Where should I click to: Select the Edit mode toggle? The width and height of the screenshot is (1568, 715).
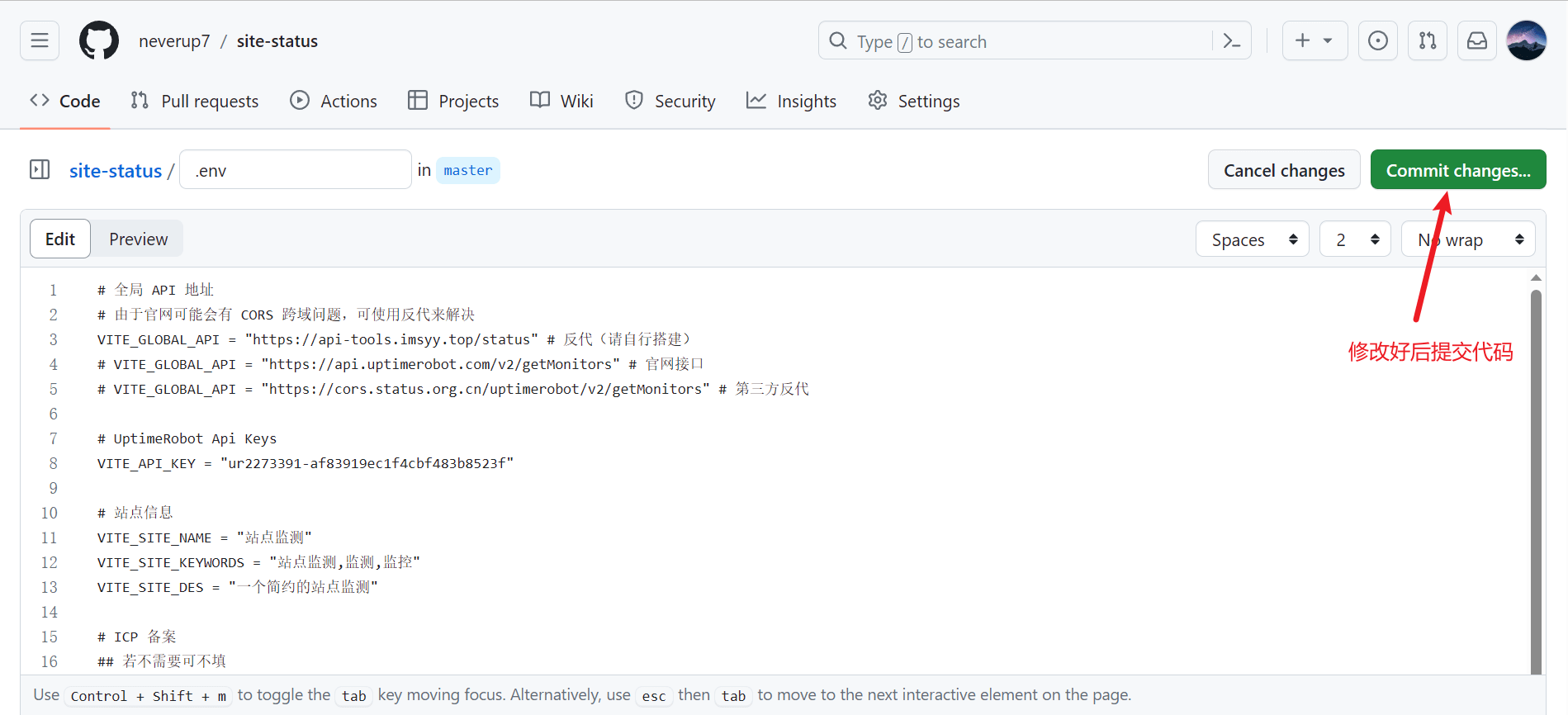click(x=60, y=239)
